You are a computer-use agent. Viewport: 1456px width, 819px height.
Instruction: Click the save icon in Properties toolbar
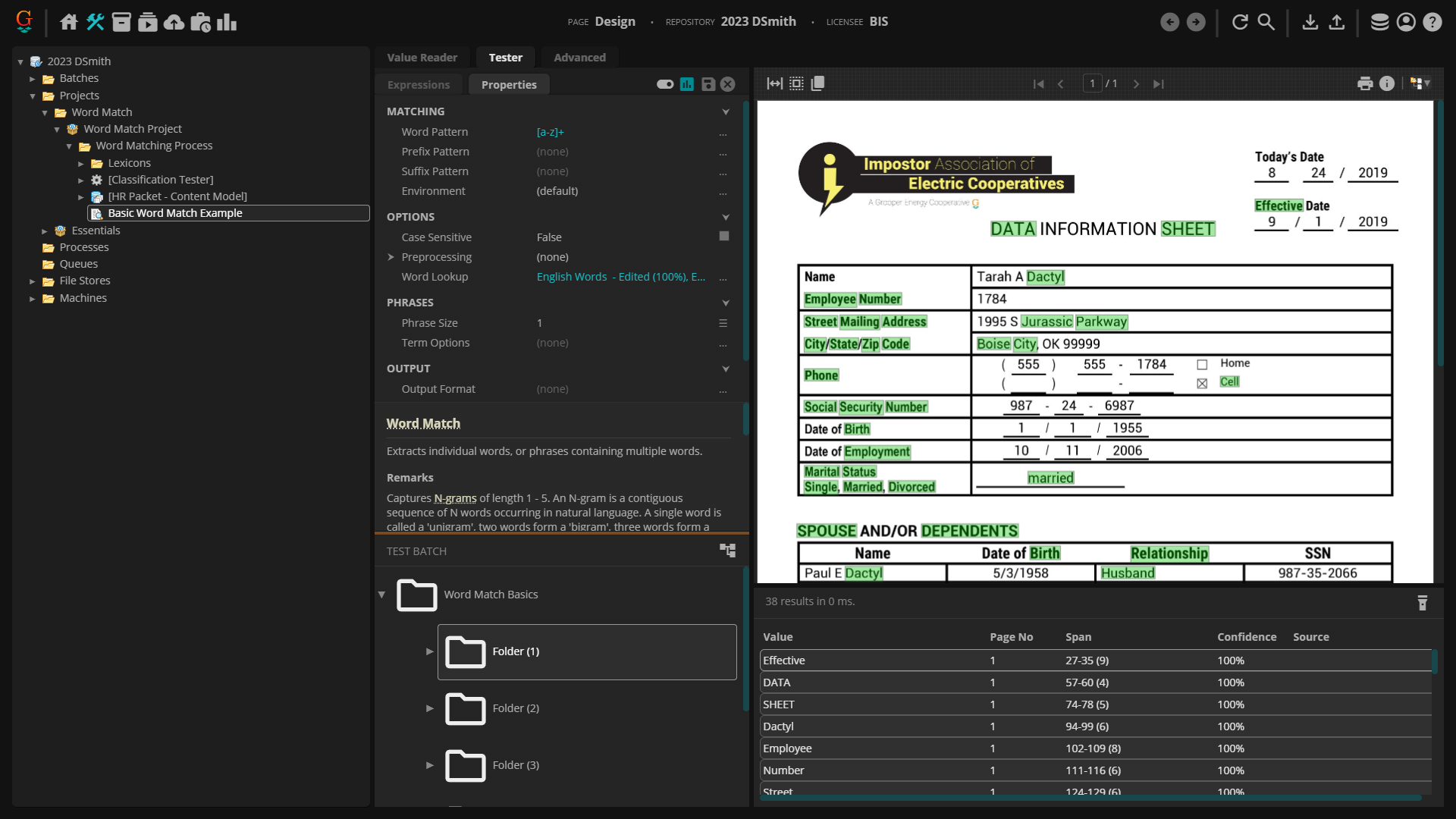tap(708, 84)
